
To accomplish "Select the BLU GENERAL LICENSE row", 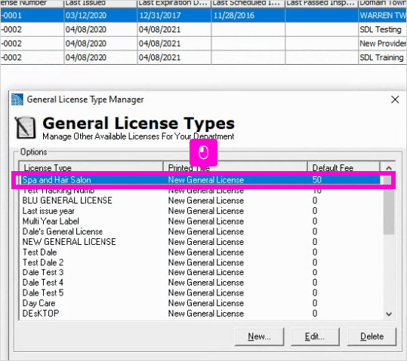I will [x=200, y=201].
